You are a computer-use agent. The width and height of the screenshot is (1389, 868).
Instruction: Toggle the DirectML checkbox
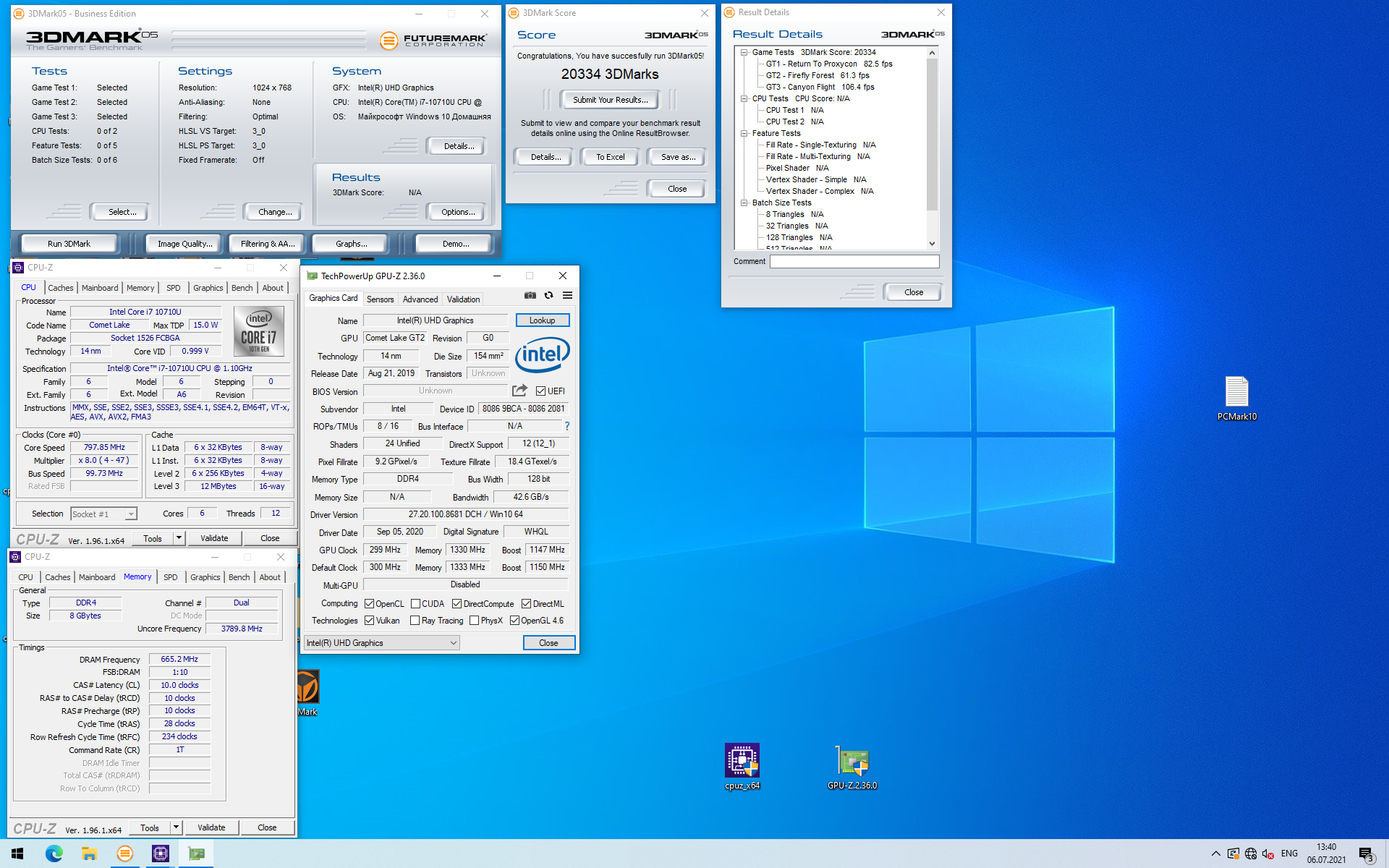(526, 603)
